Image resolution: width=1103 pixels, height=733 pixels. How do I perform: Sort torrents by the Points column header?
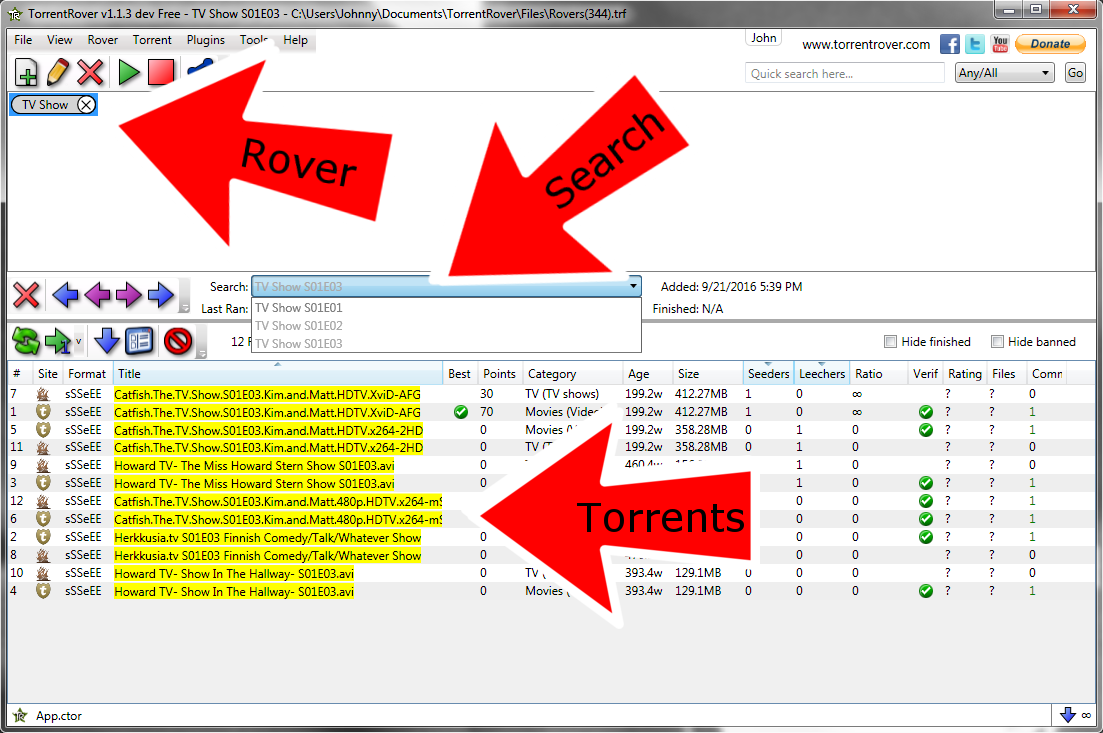coord(499,374)
